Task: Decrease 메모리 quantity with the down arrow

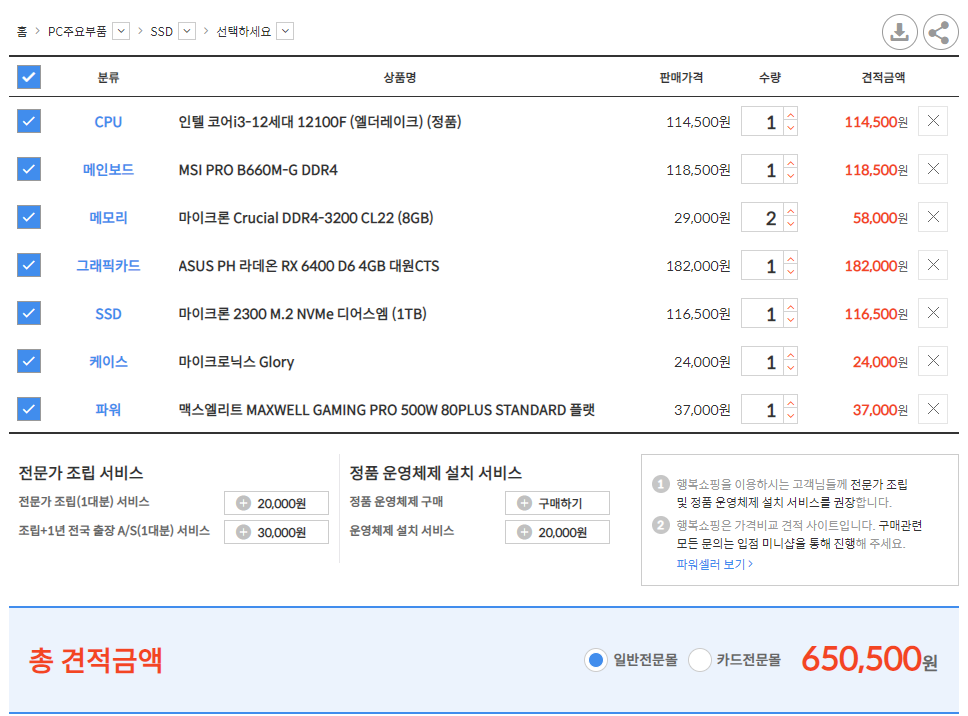Action: tap(791, 225)
